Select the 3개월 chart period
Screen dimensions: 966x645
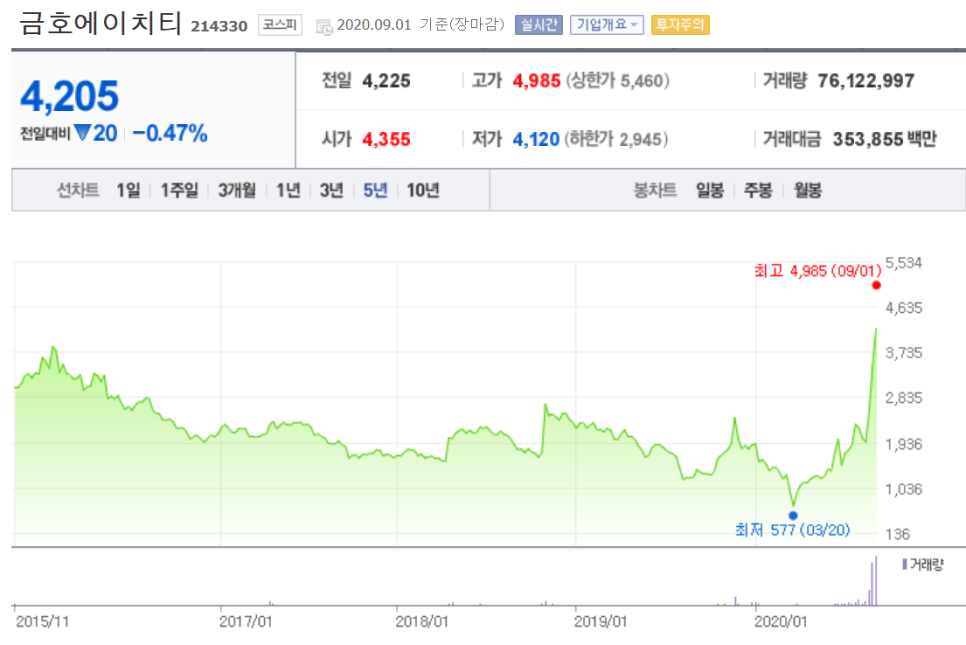tap(237, 190)
